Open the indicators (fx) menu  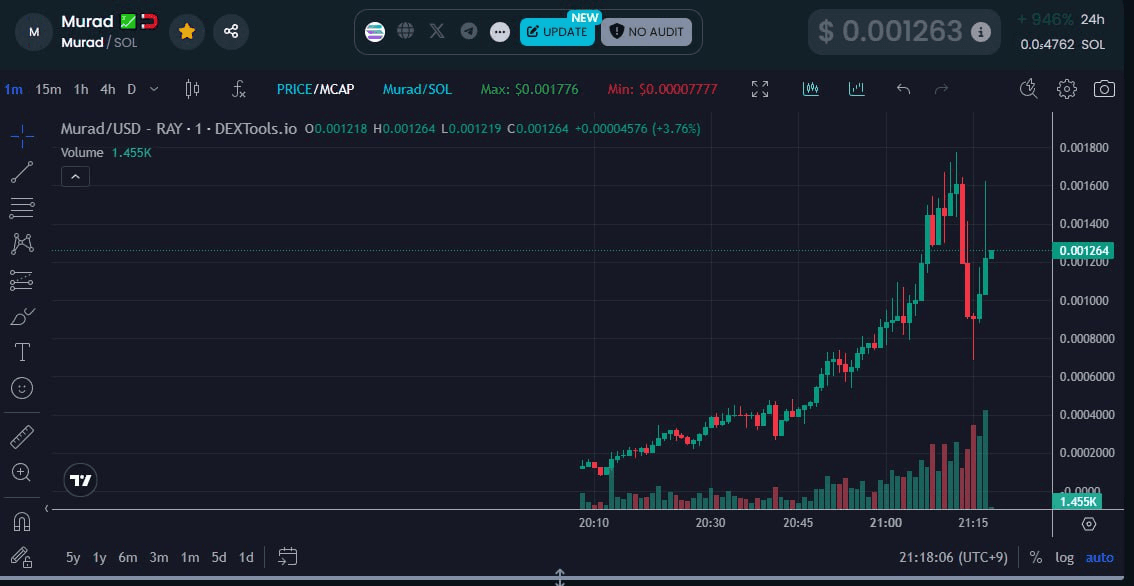239,89
